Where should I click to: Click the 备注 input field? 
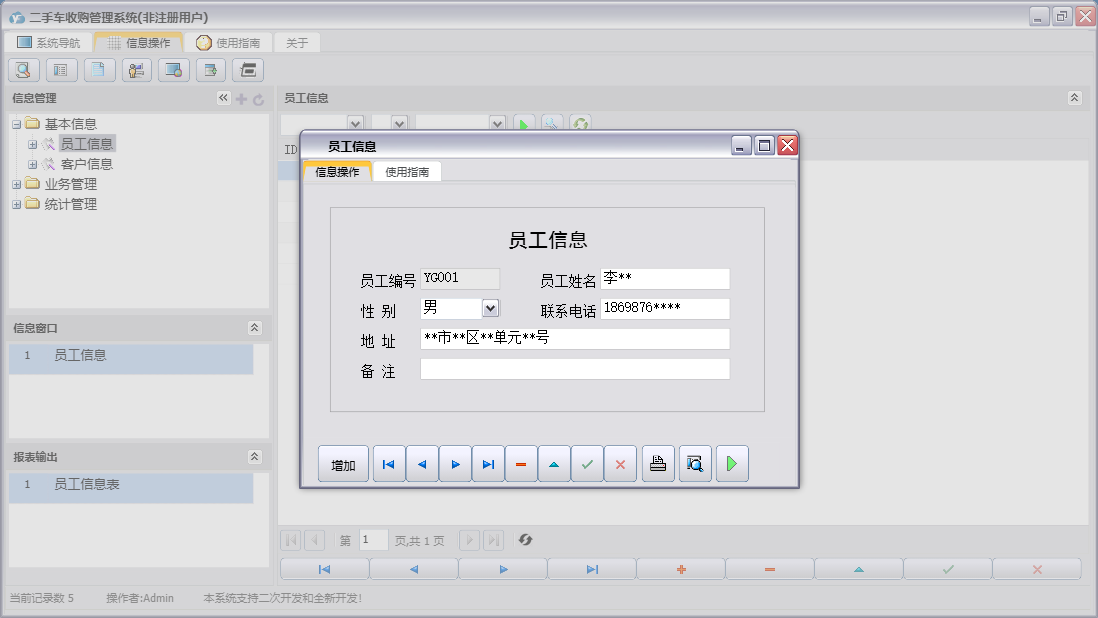[x=575, y=370]
